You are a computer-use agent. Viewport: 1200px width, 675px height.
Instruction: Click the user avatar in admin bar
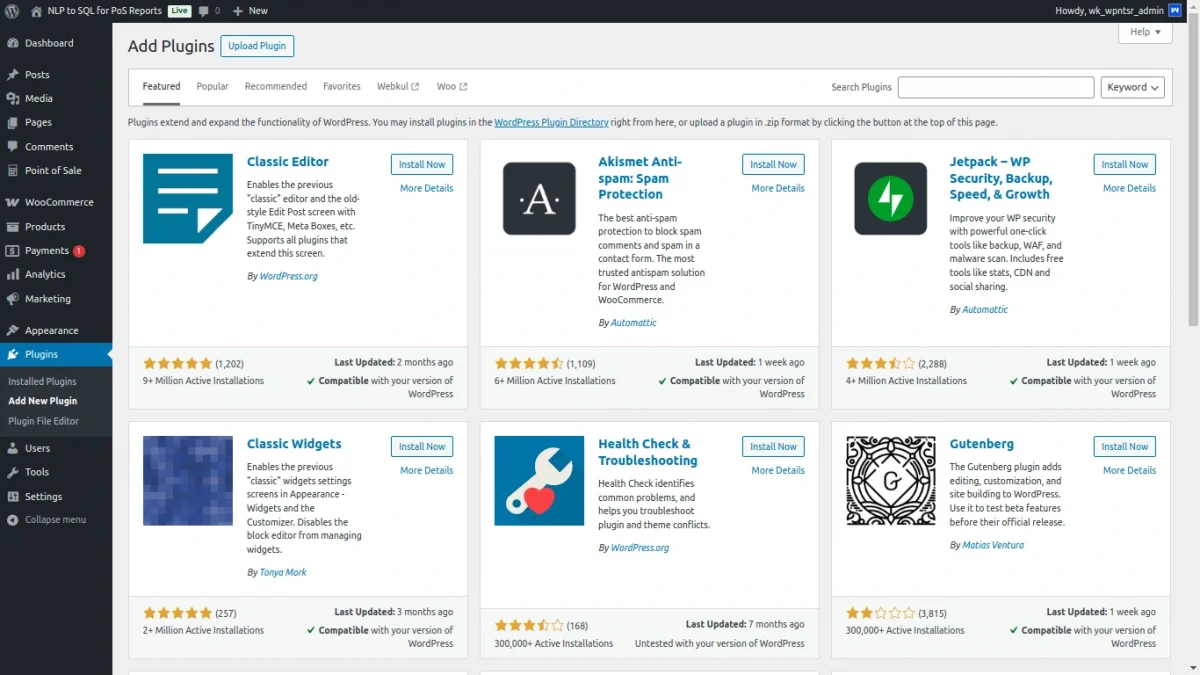pyautogui.click(x=1175, y=11)
